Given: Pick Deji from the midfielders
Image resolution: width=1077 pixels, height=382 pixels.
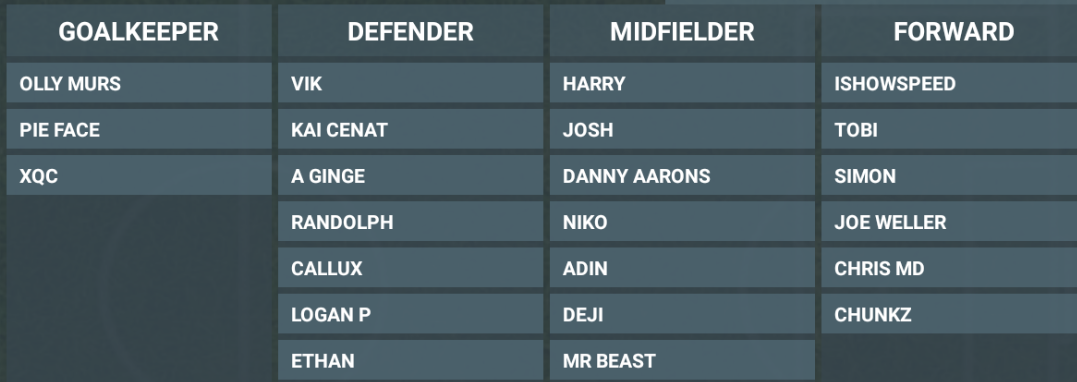Looking at the screenshot, I should coord(682,315).
